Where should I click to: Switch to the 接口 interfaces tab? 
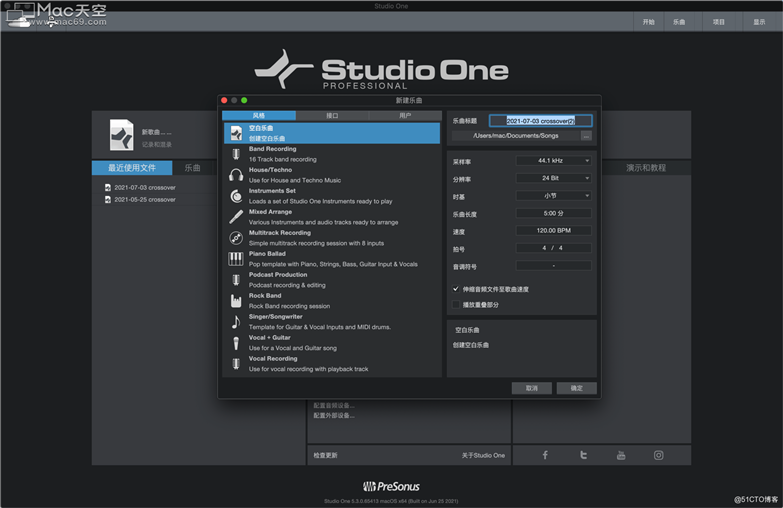coord(332,115)
